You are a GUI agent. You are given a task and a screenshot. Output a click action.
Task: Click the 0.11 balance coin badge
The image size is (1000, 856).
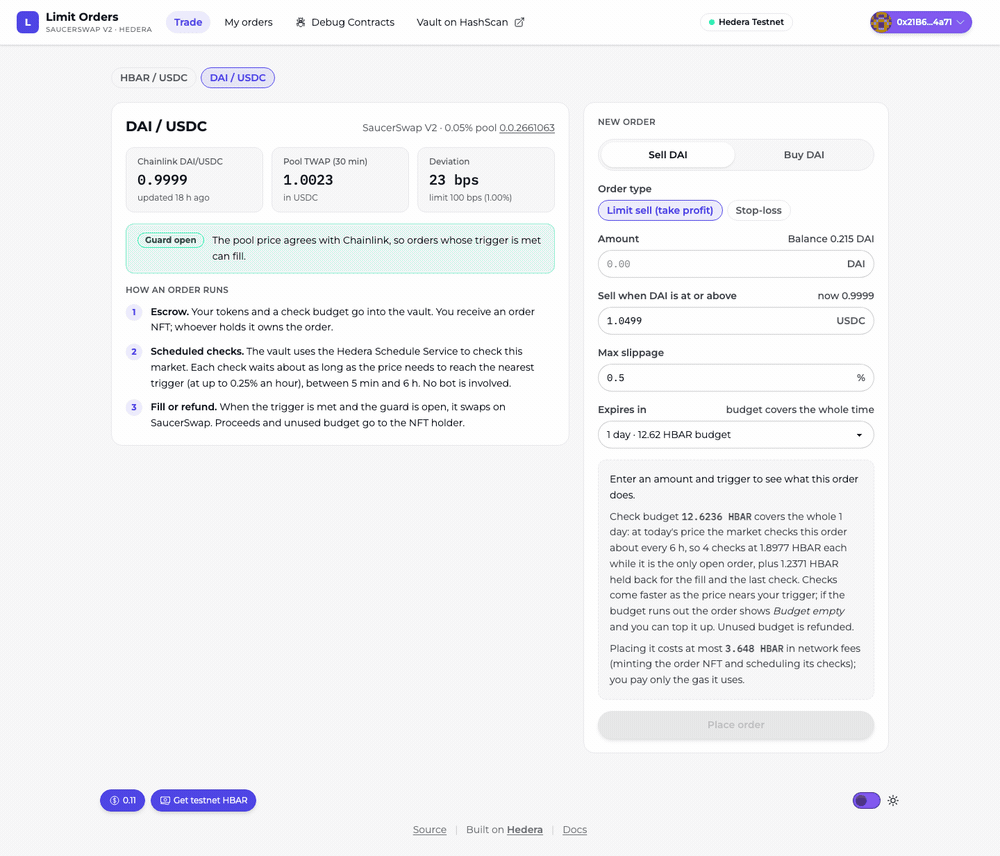122,801
